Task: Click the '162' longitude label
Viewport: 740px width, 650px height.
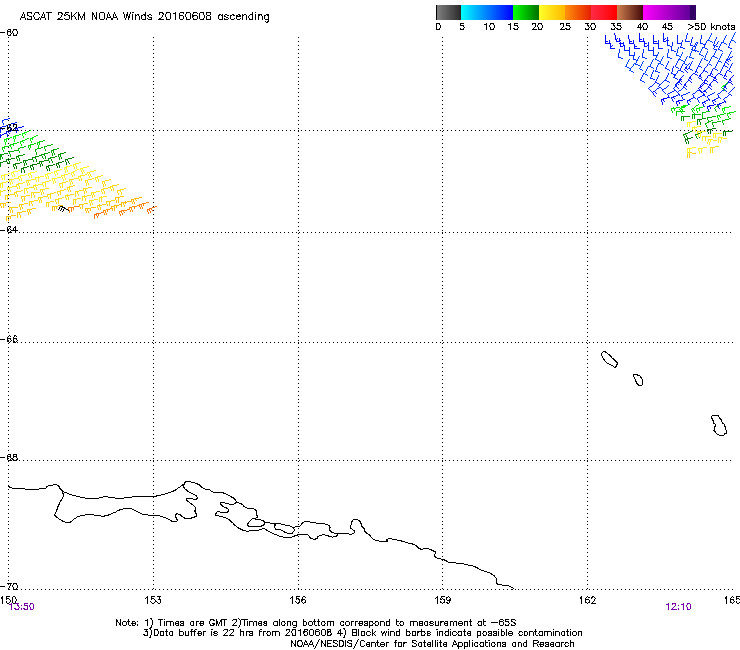Action: (x=588, y=600)
